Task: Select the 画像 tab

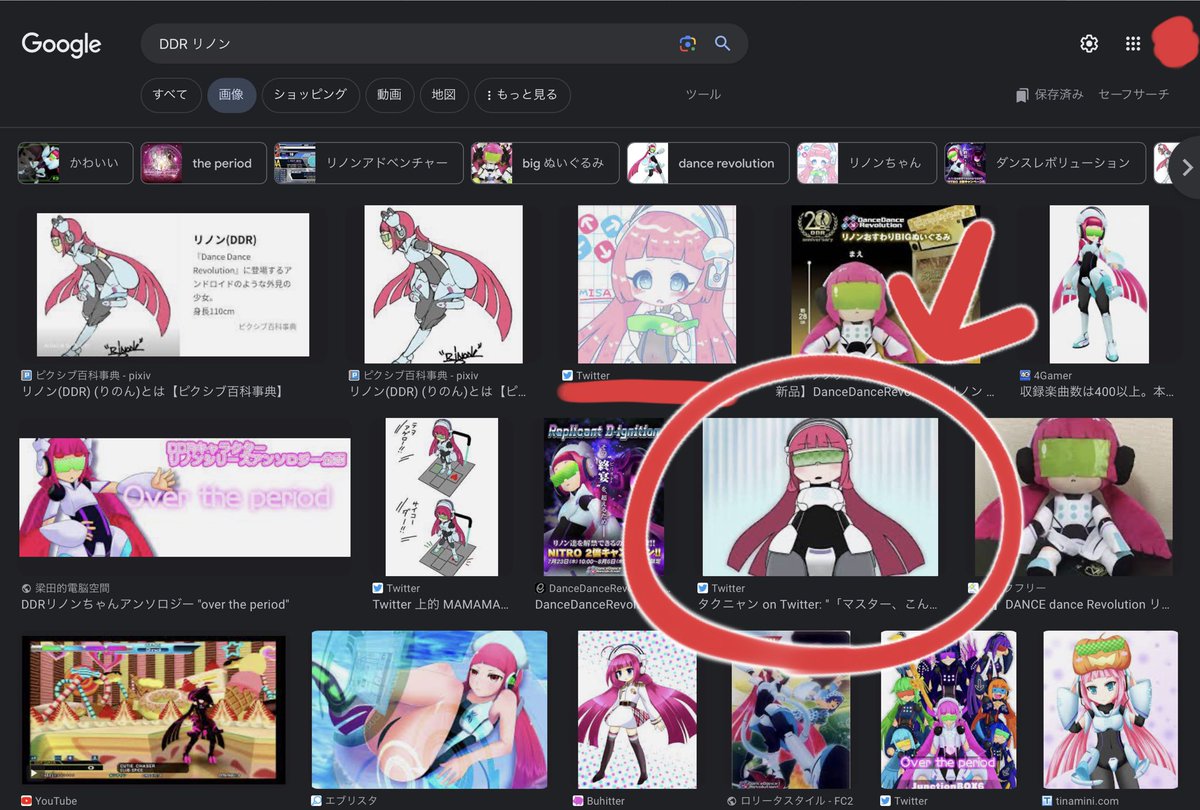Action: (x=231, y=95)
